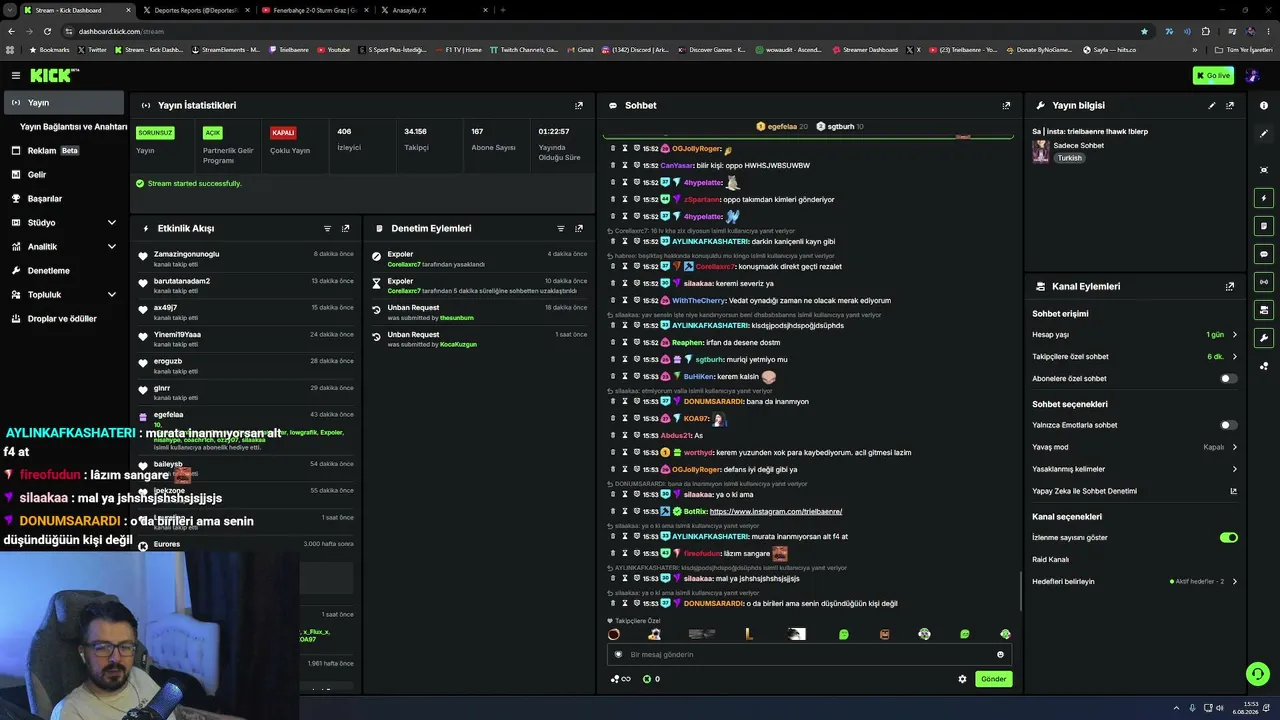This screenshot has height=720, width=1280.
Task: Pop out the Sohbet chat panel
Action: click(1006, 105)
